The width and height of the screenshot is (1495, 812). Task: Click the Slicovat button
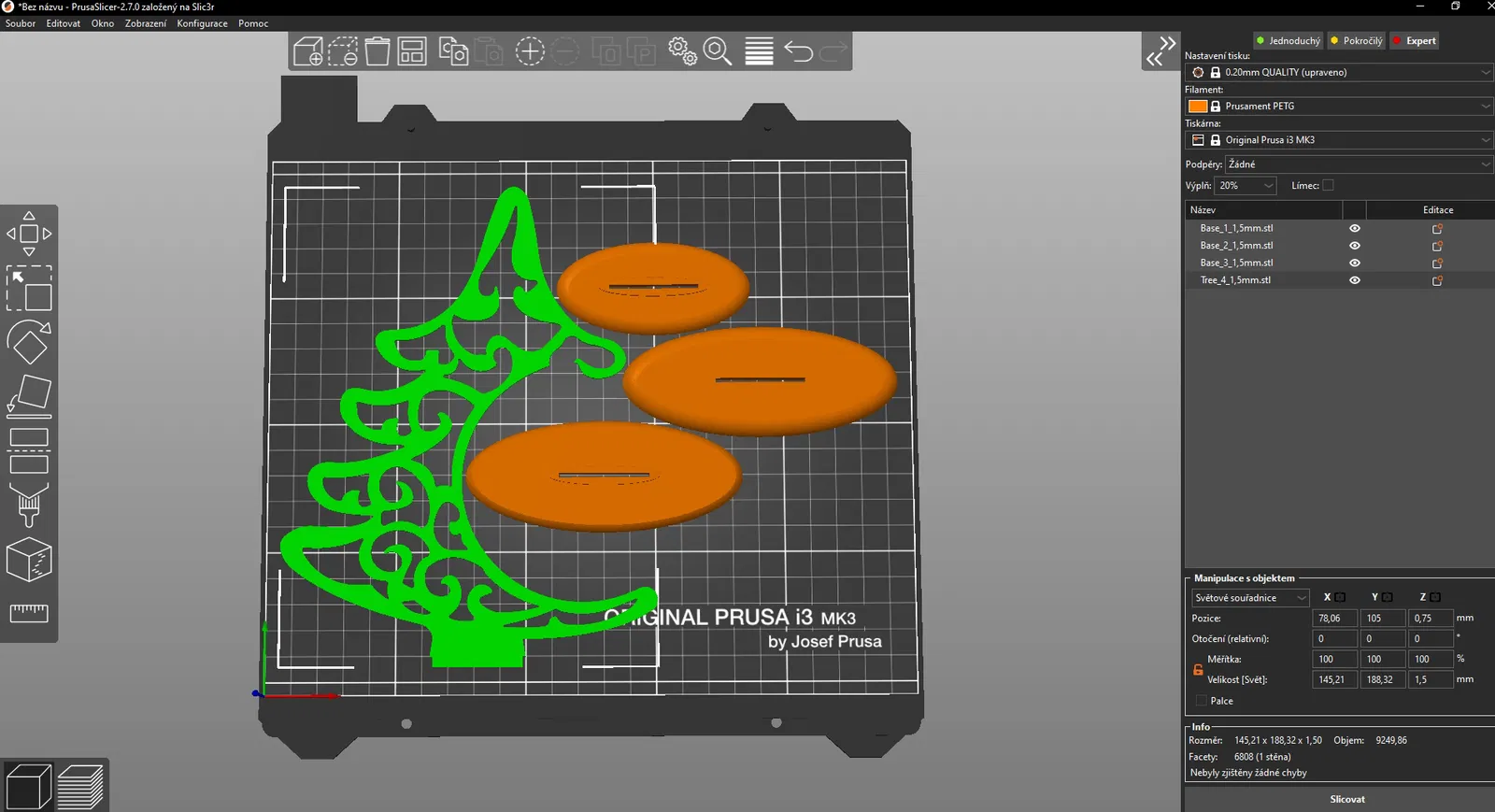coord(1347,799)
